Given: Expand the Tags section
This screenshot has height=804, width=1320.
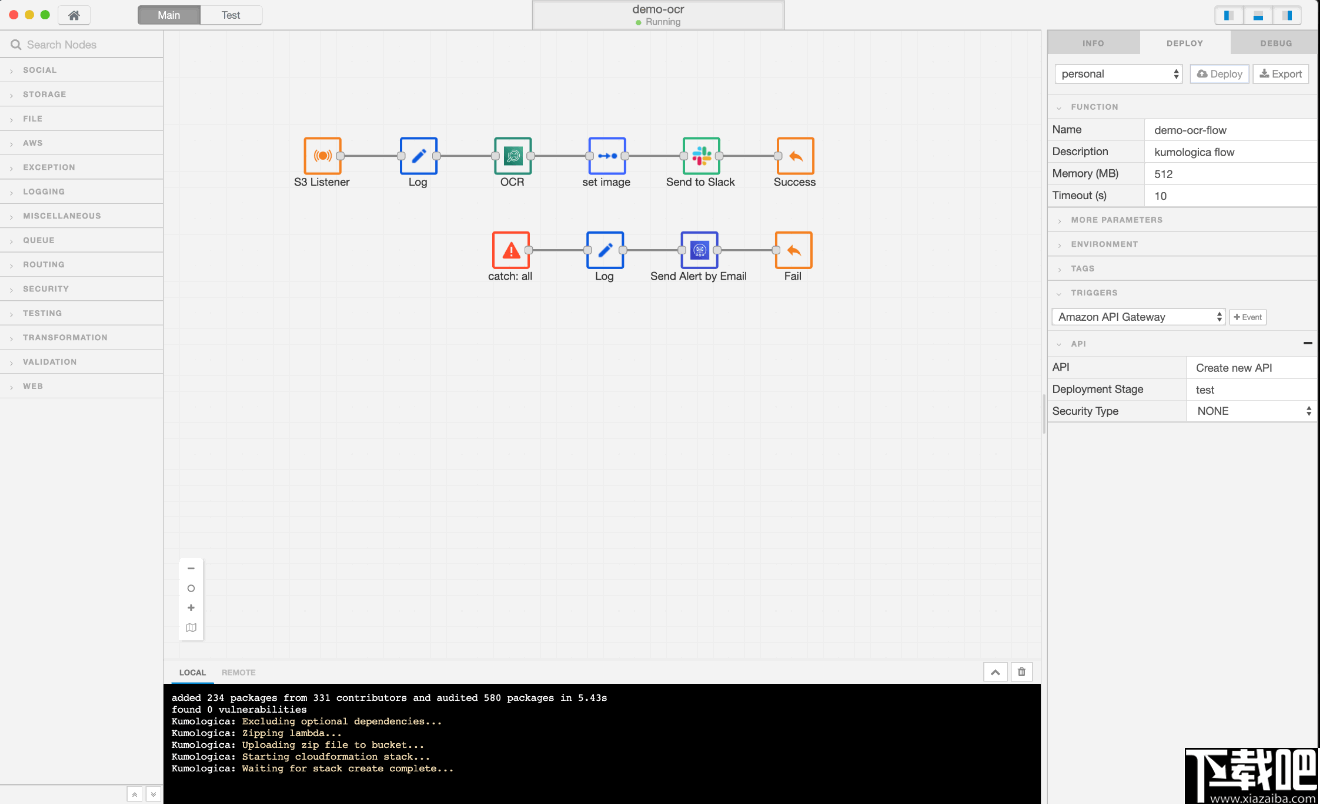Looking at the screenshot, I should coord(1183,268).
